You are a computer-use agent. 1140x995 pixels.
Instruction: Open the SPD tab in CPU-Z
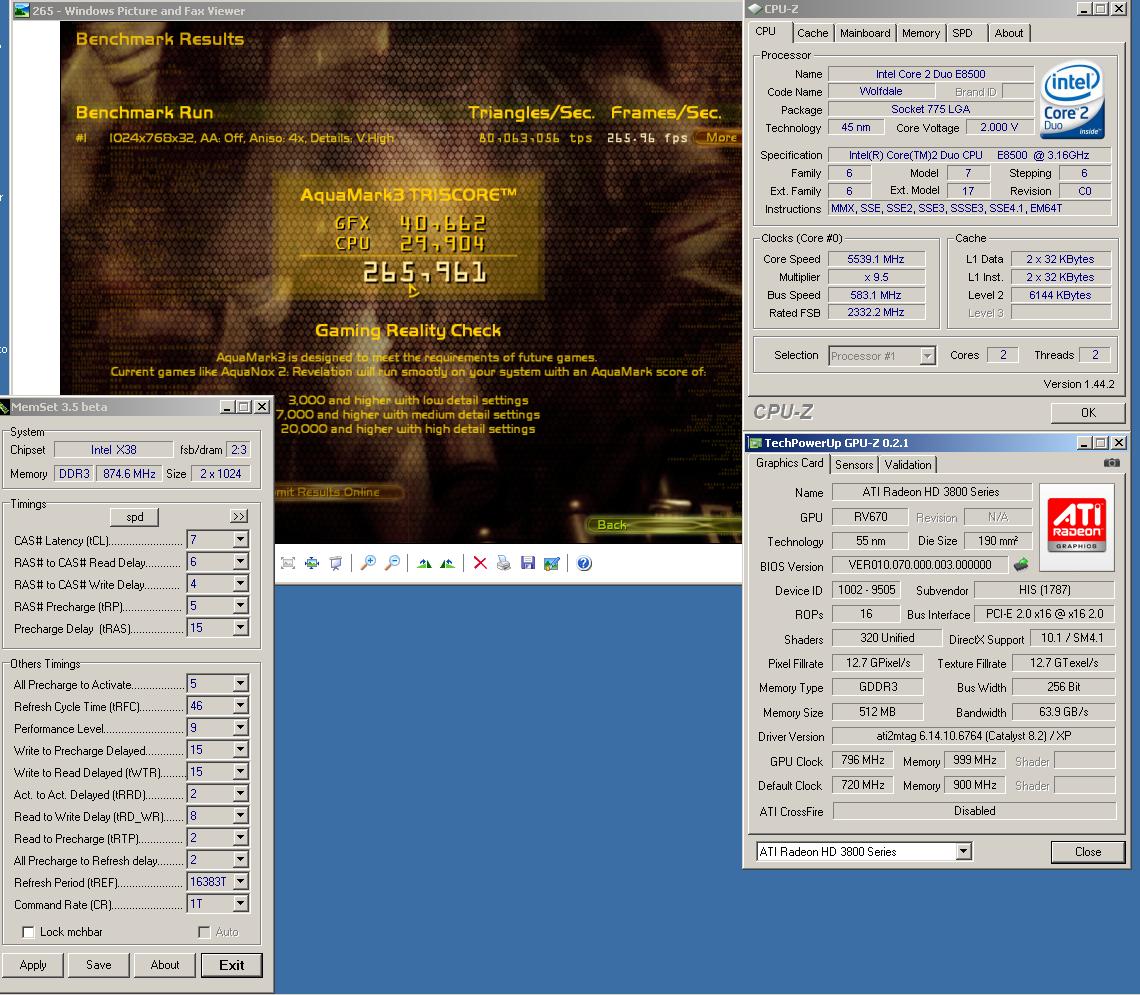963,33
